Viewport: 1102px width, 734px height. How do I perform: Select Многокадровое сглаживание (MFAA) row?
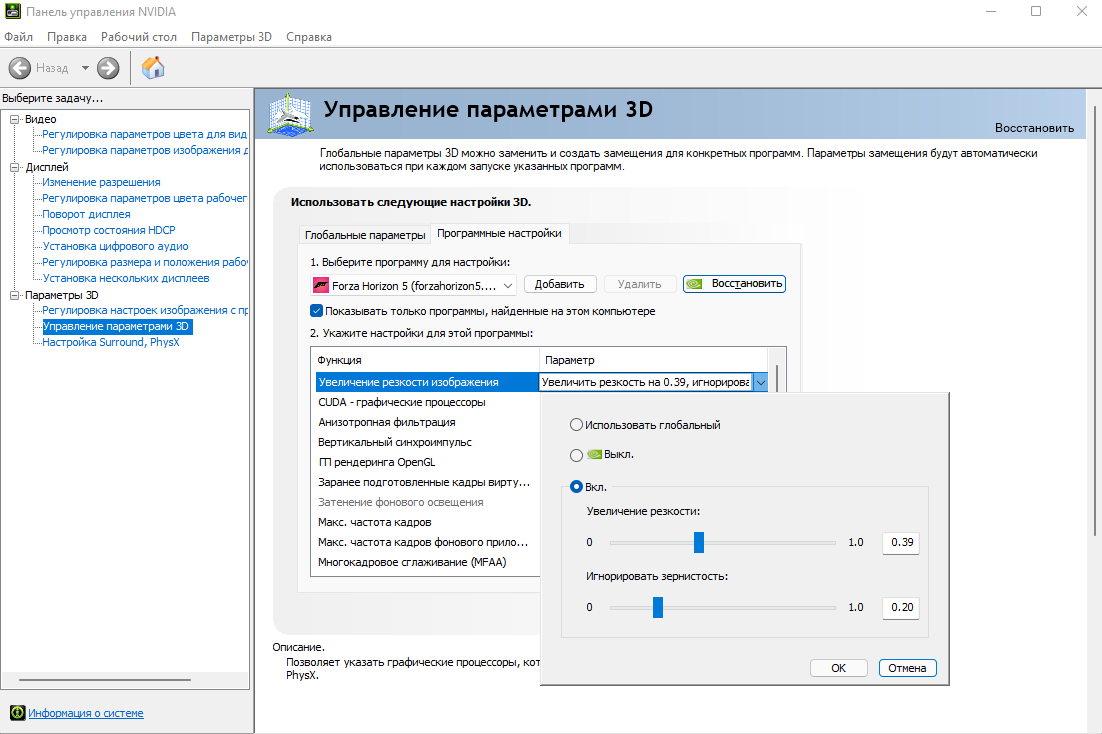coord(427,562)
